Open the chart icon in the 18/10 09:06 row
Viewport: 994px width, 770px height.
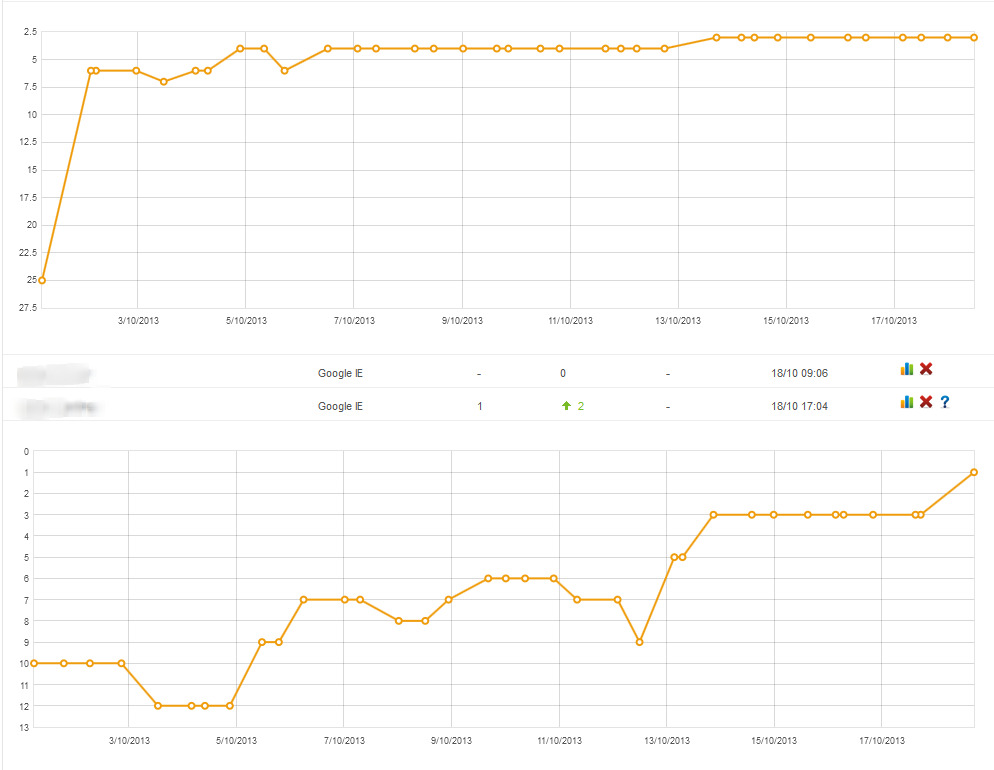click(907, 369)
